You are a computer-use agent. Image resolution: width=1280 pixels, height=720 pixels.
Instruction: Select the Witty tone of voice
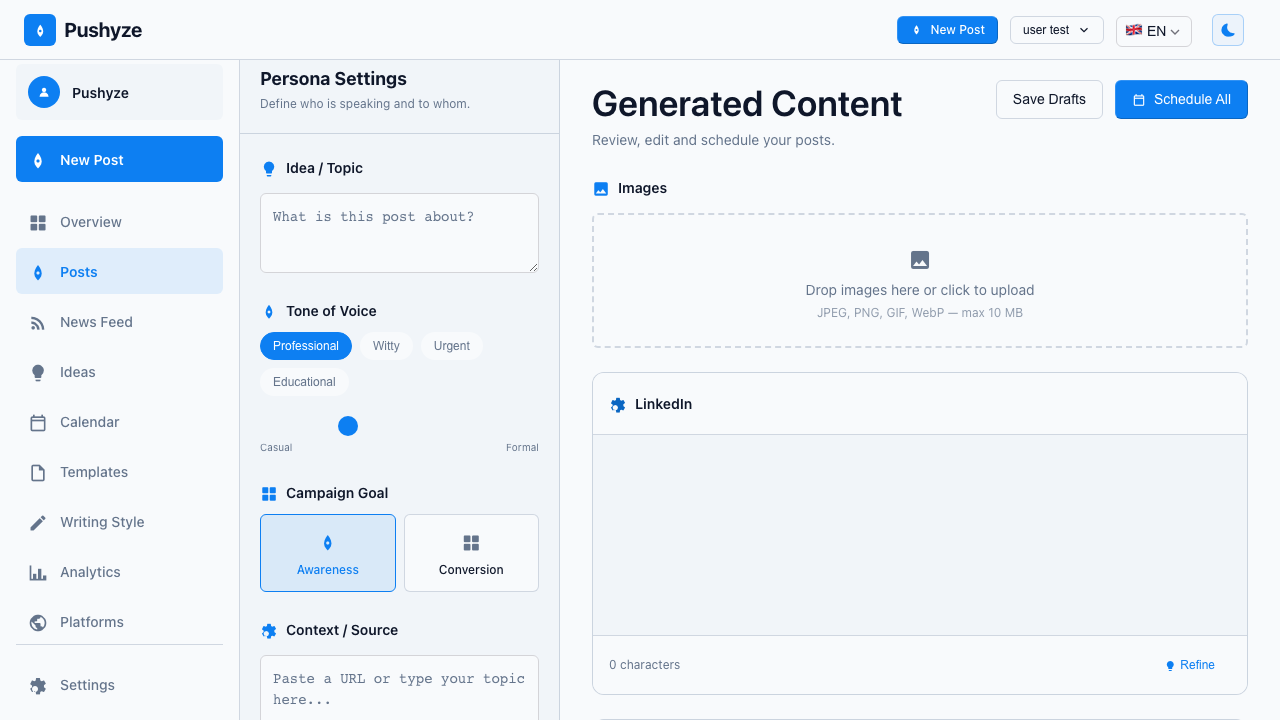click(x=386, y=346)
